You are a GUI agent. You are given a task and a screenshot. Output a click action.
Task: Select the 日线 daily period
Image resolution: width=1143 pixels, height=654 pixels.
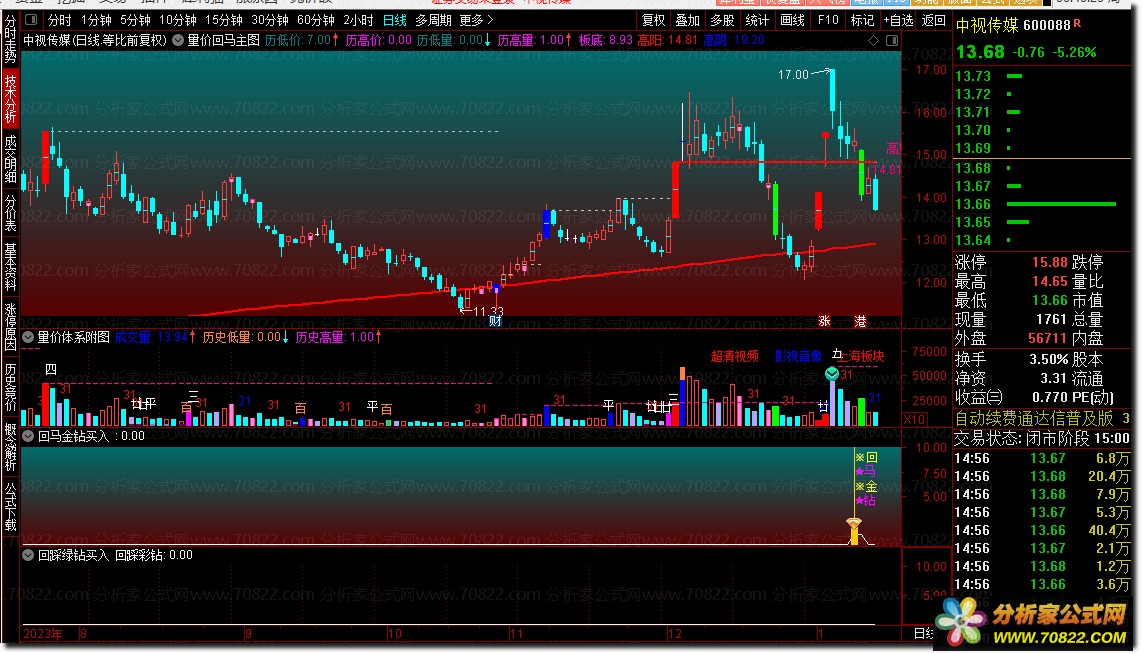coord(394,20)
